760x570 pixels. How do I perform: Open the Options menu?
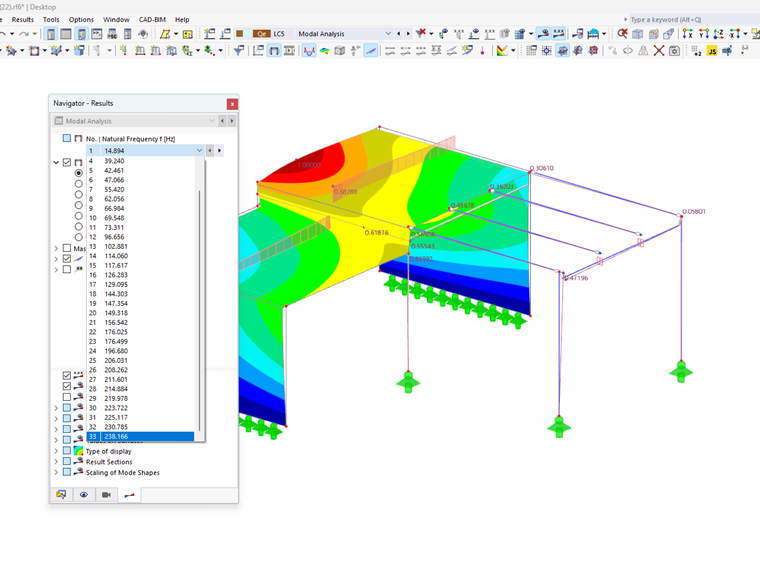tap(81, 20)
